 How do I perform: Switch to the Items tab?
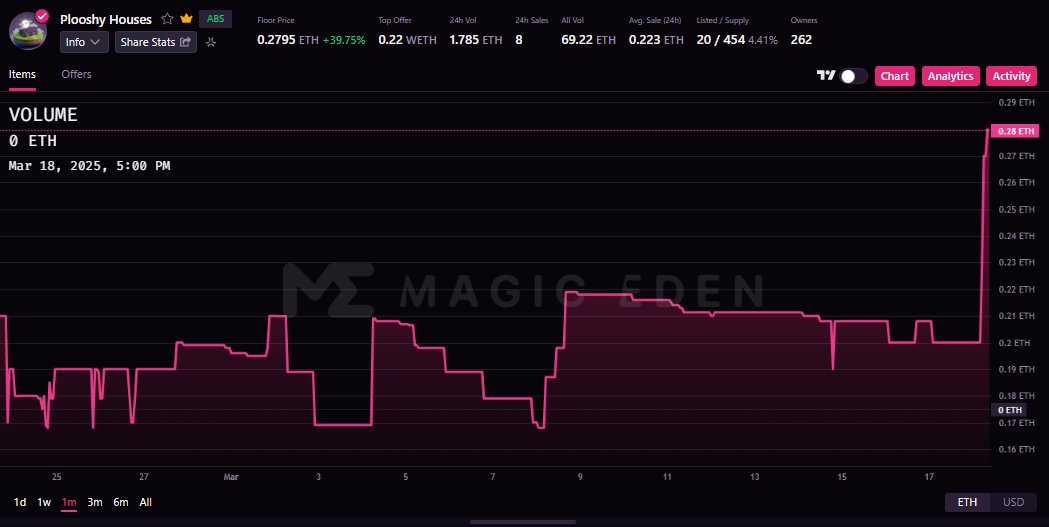coord(22,74)
